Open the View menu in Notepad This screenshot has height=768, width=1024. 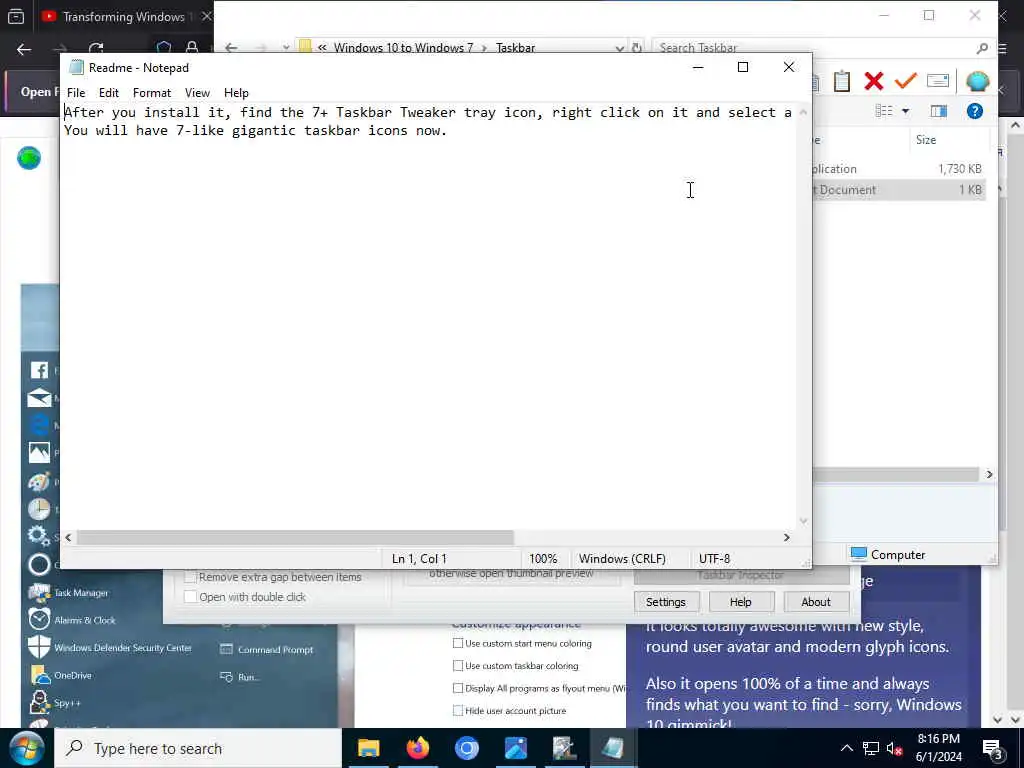click(x=197, y=93)
